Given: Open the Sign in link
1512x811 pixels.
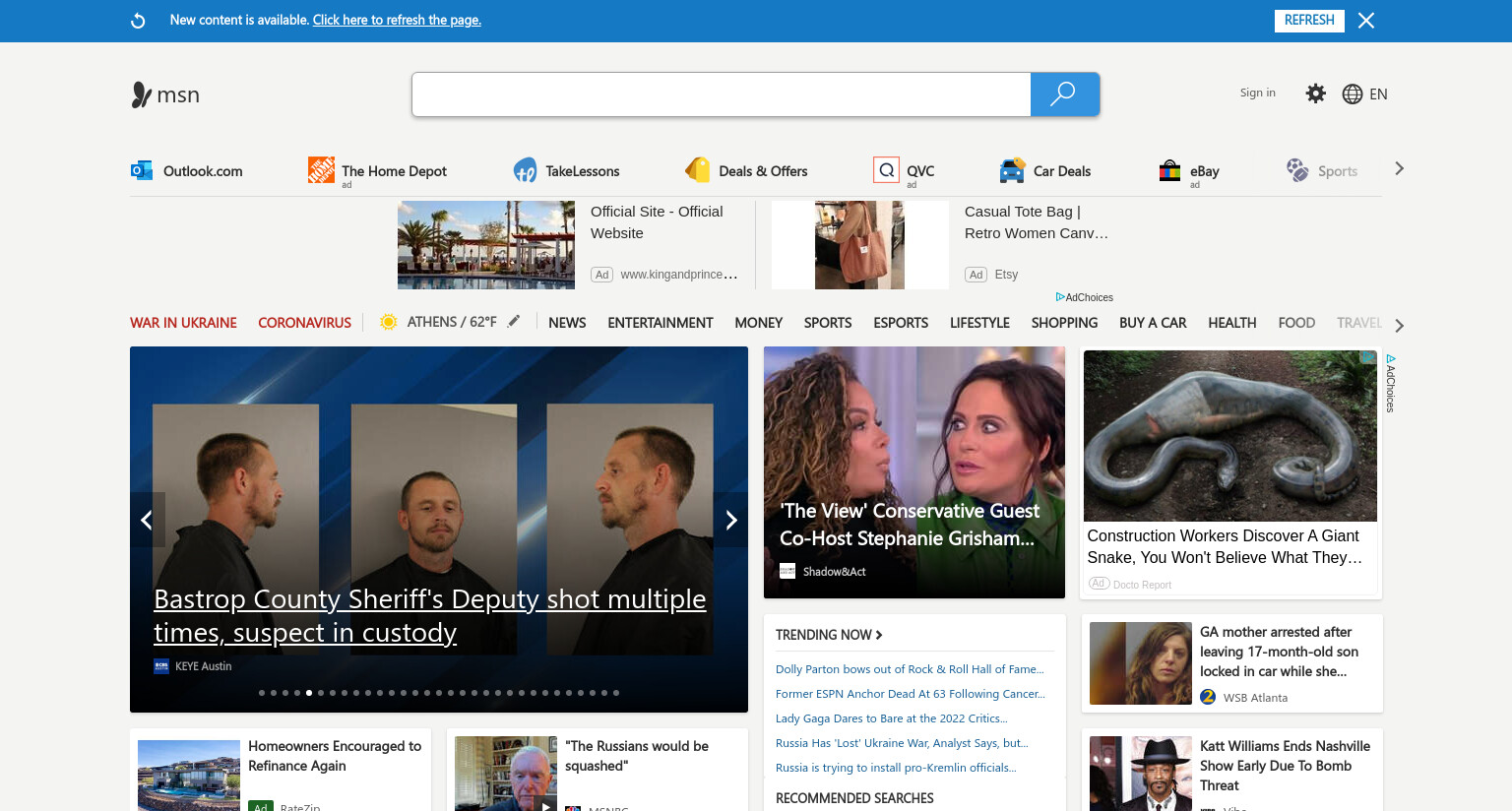Looking at the screenshot, I should pyautogui.click(x=1257, y=93).
